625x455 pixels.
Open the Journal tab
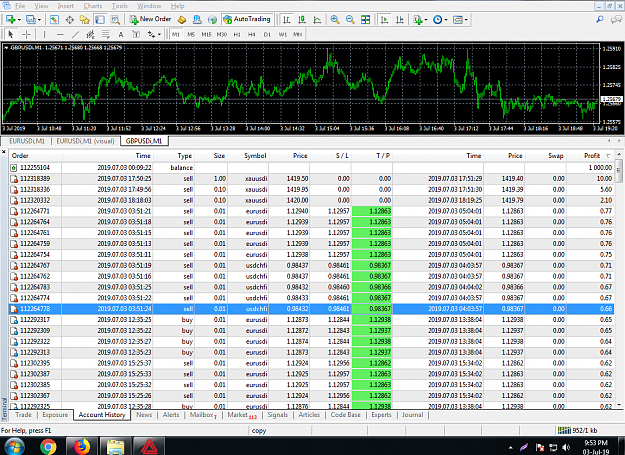pyautogui.click(x=413, y=415)
